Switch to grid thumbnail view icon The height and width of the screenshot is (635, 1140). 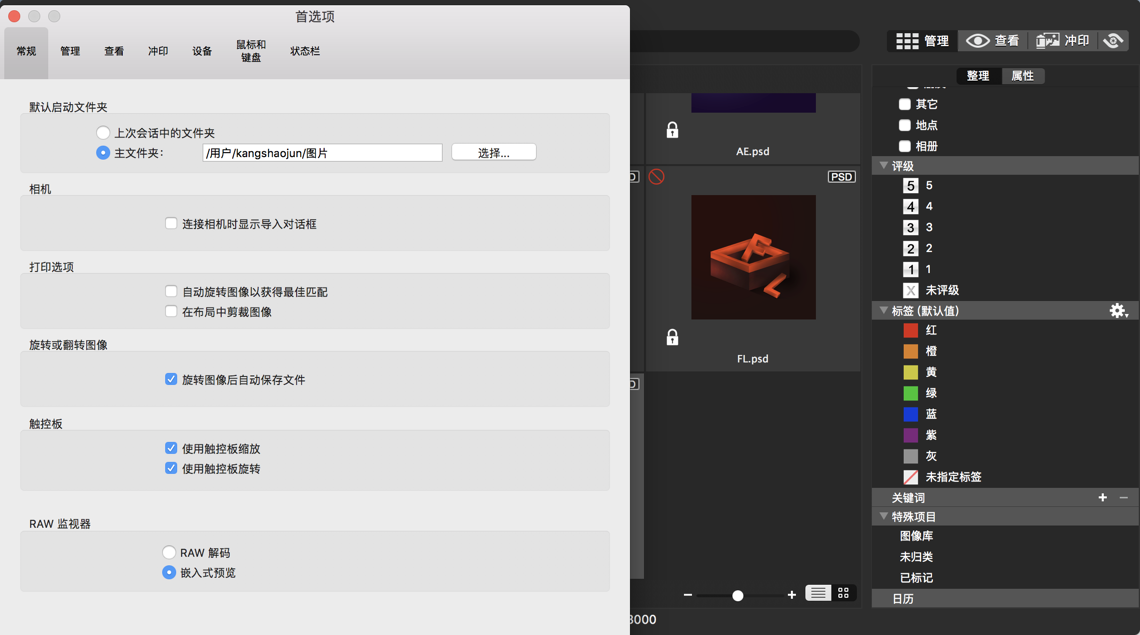pyautogui.click(x=843, y=593)
